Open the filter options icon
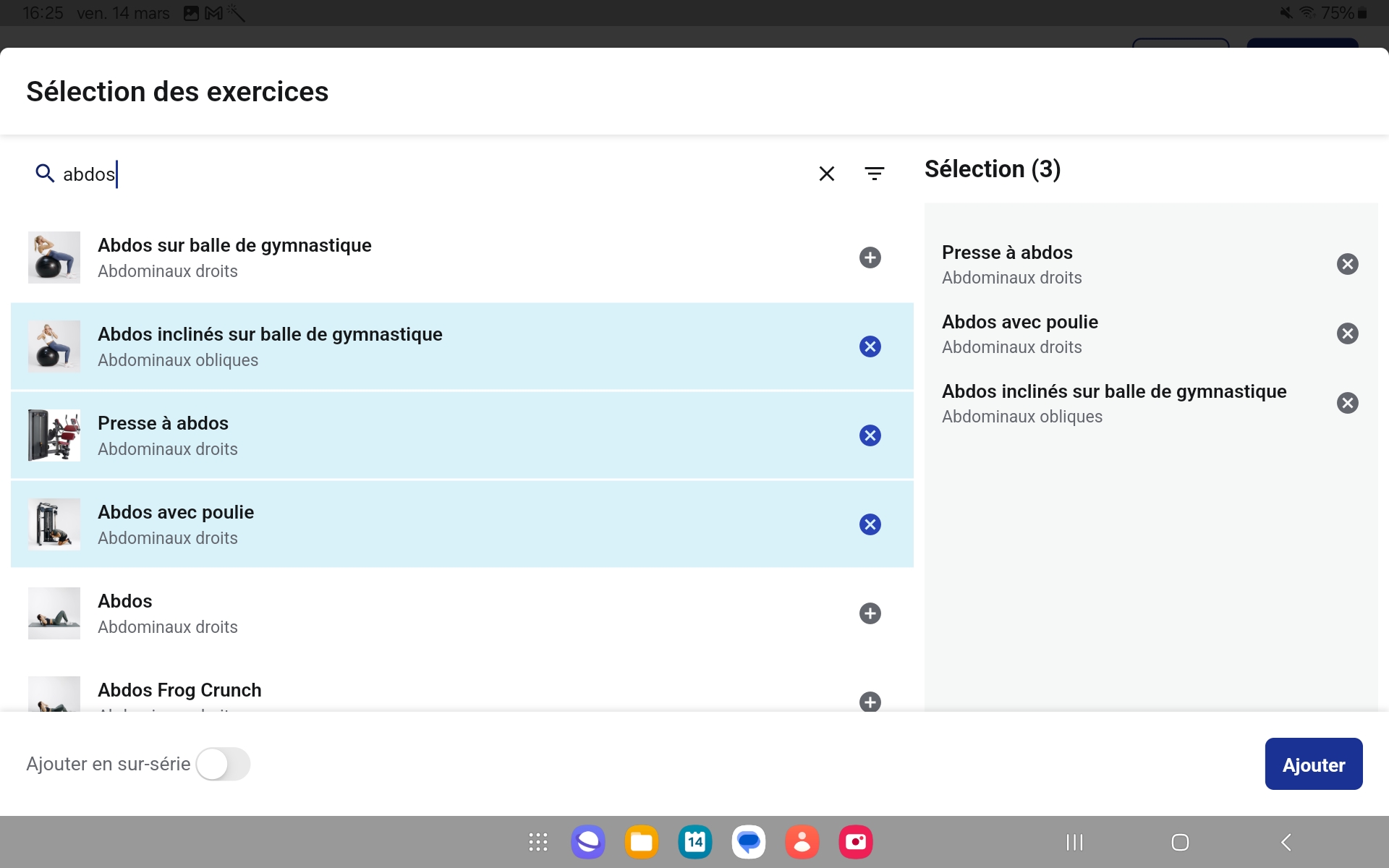 875,174
